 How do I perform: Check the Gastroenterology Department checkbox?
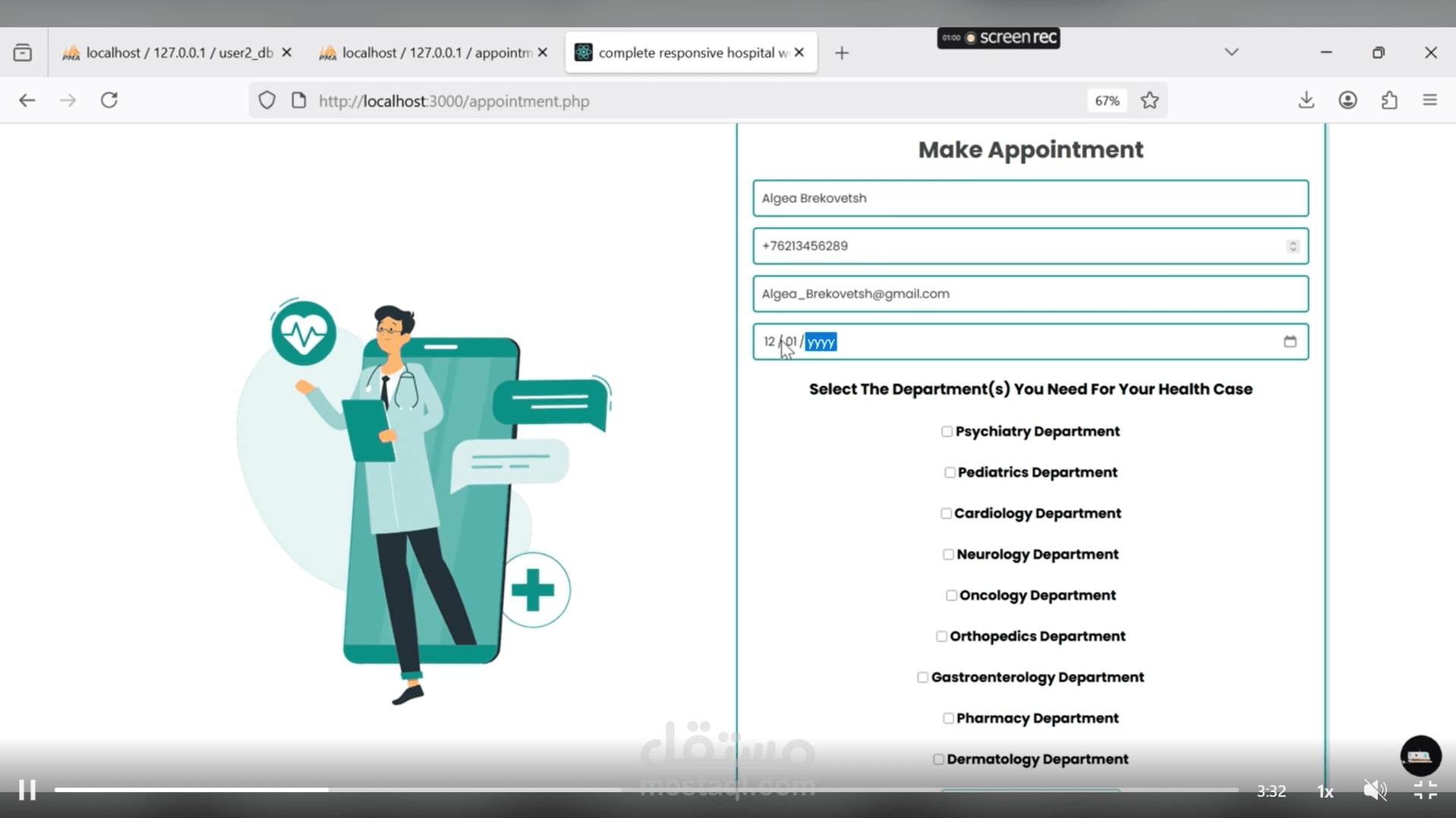click(922, 678)
